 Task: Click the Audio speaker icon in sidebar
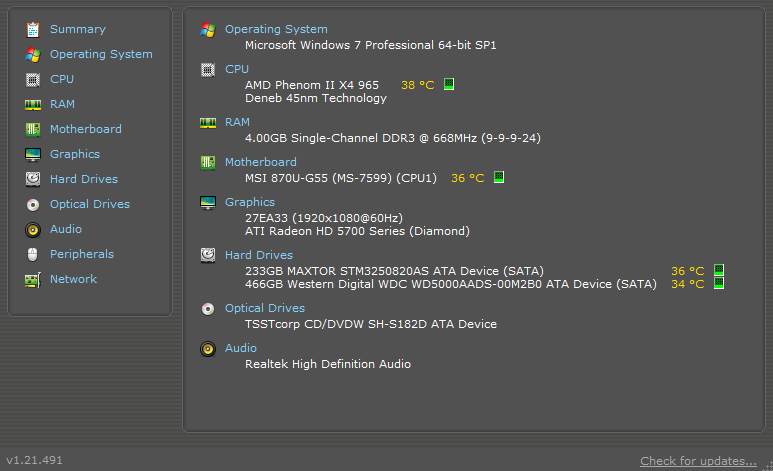pyautogui.click(x=33, y=229)
